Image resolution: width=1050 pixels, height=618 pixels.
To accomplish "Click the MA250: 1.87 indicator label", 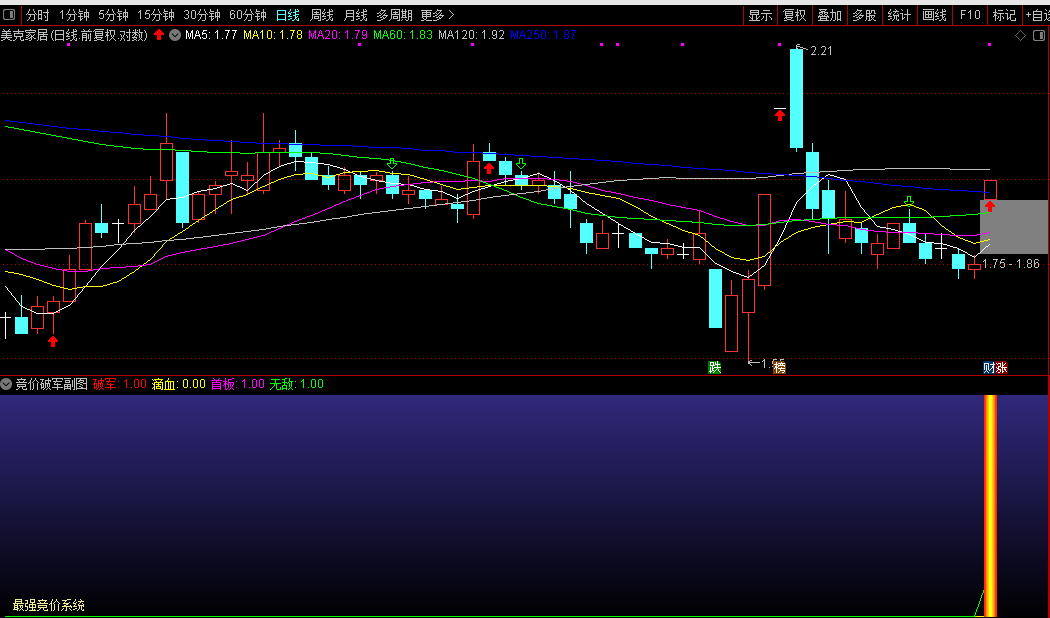I will click(x=543, y=35).
